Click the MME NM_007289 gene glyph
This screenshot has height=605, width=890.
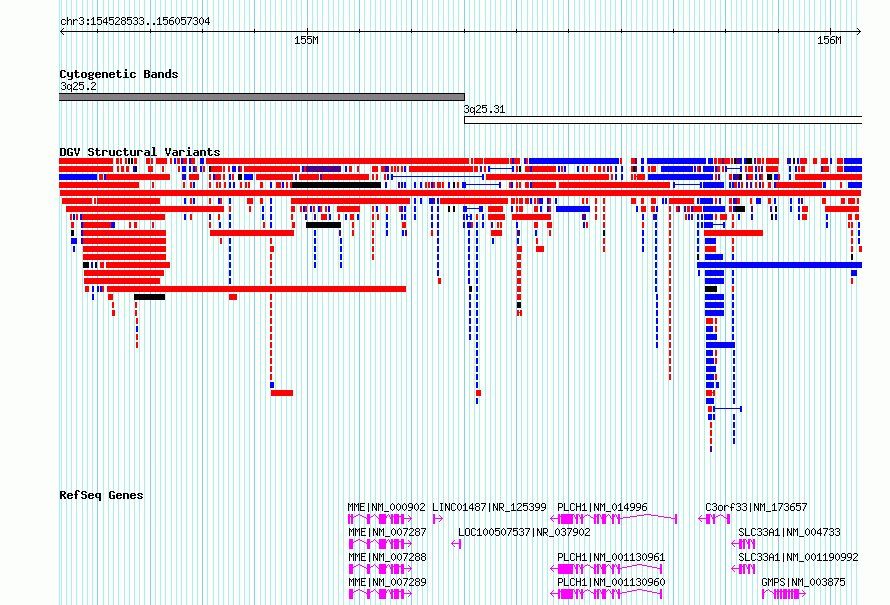tap(380, 594)
